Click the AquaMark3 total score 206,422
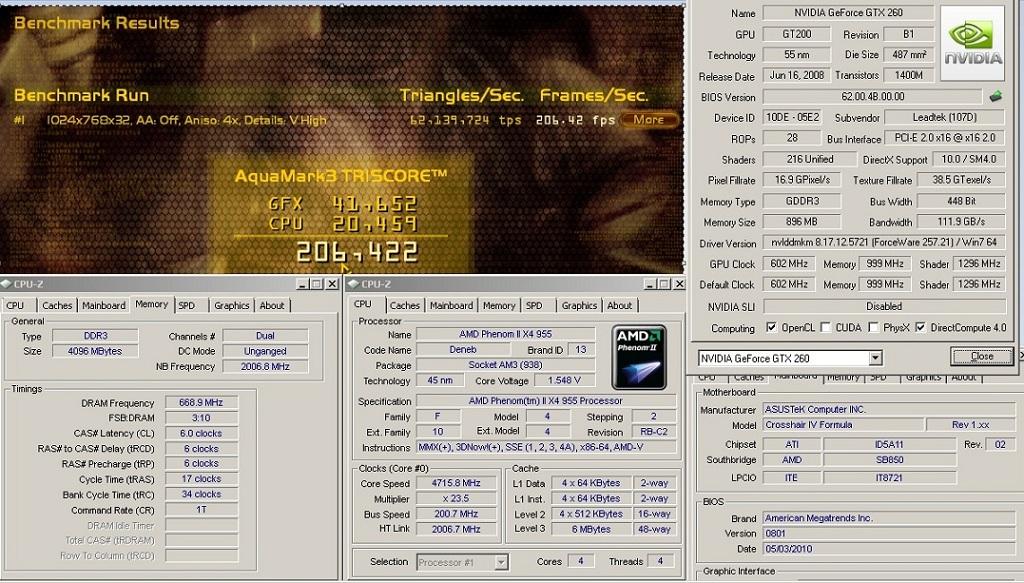Viewport: 1024px width, 583px height. (x=357, y=252)
